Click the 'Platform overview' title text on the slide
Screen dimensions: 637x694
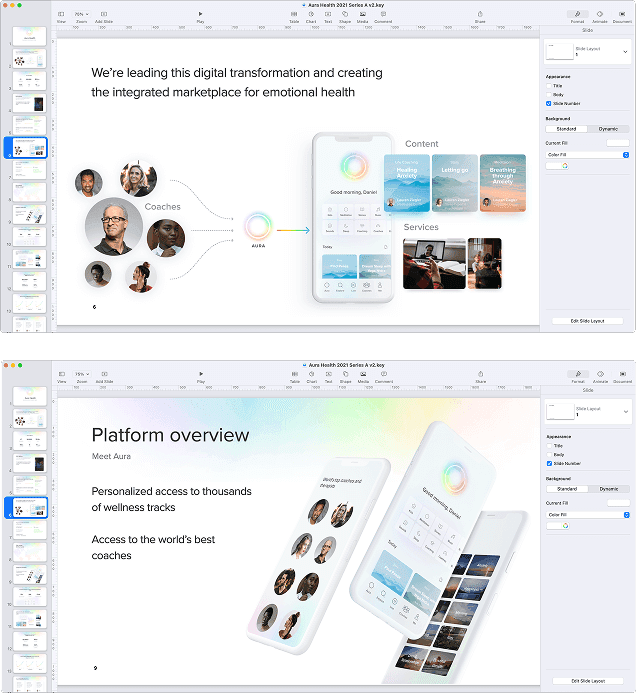pos(170,435)
